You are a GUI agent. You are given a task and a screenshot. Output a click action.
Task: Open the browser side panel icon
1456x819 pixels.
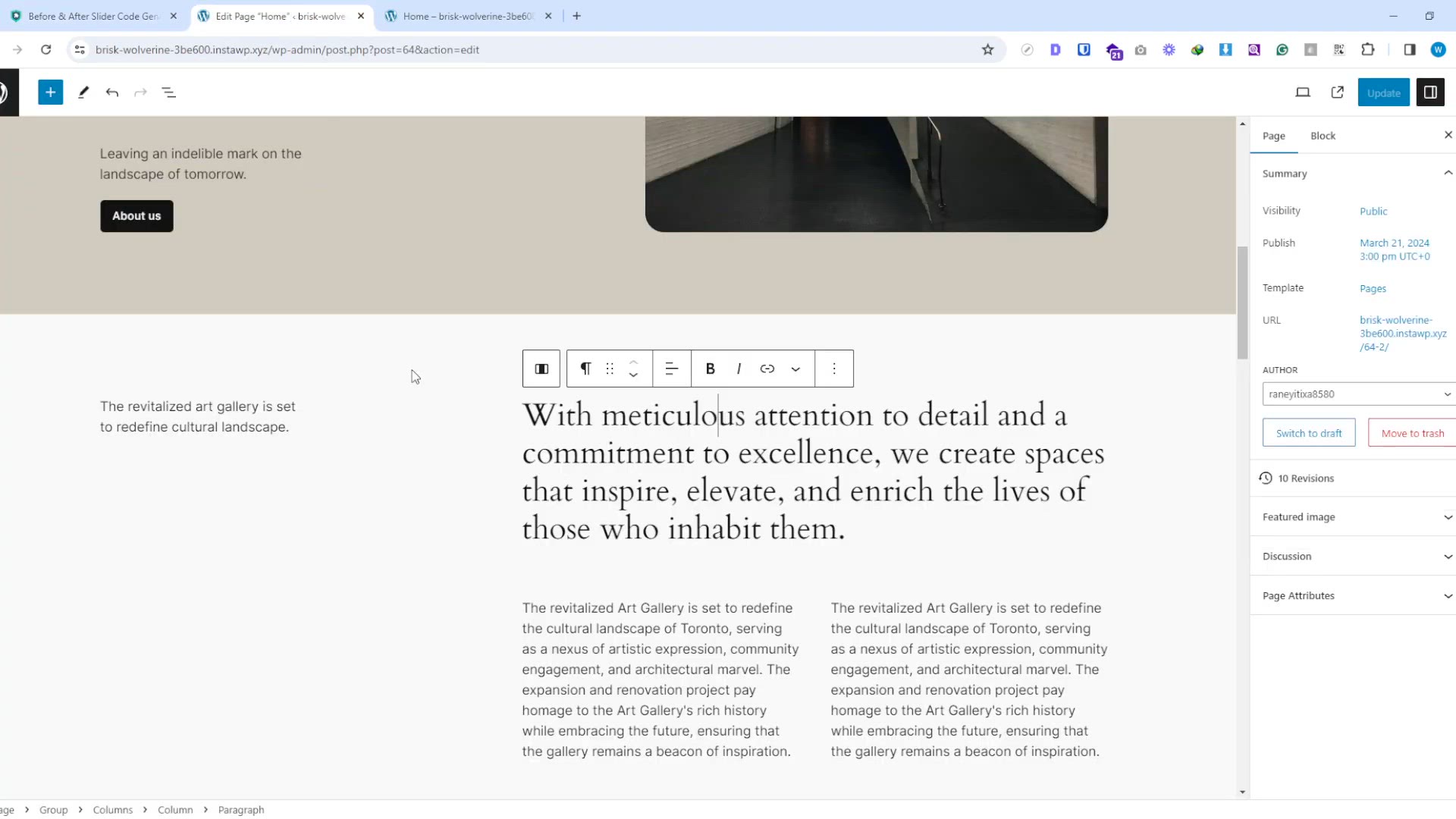point(1410,50)
